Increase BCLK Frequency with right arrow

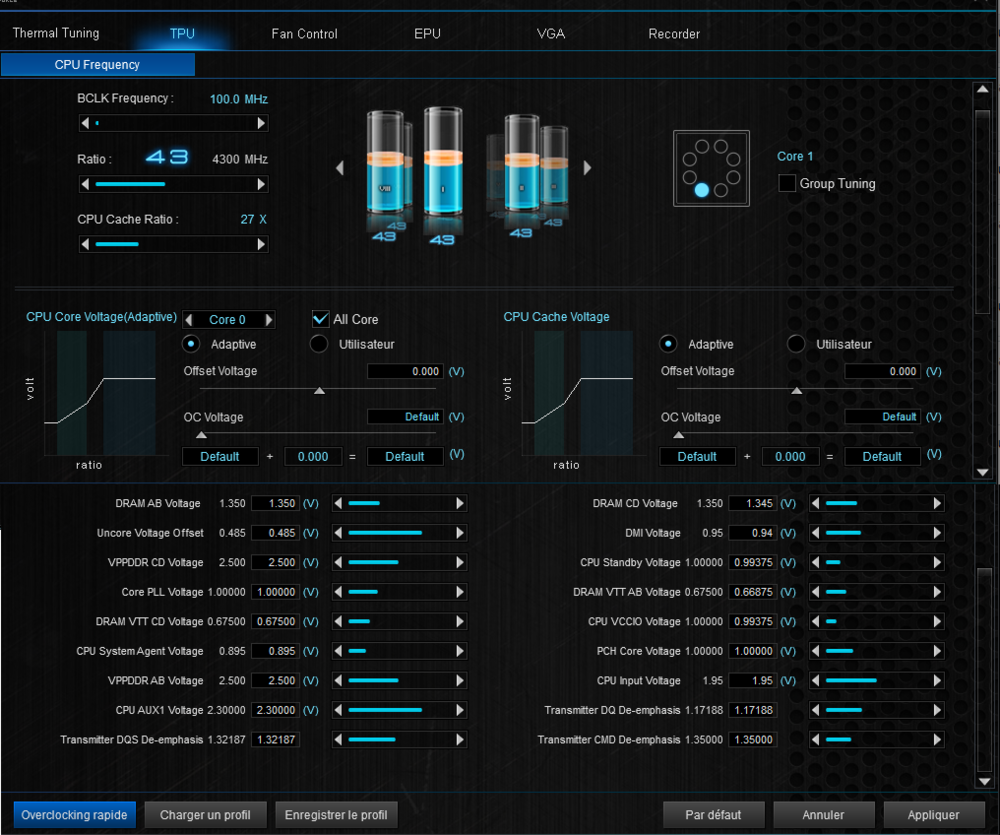pyautogui.click(x=262, y=123)
